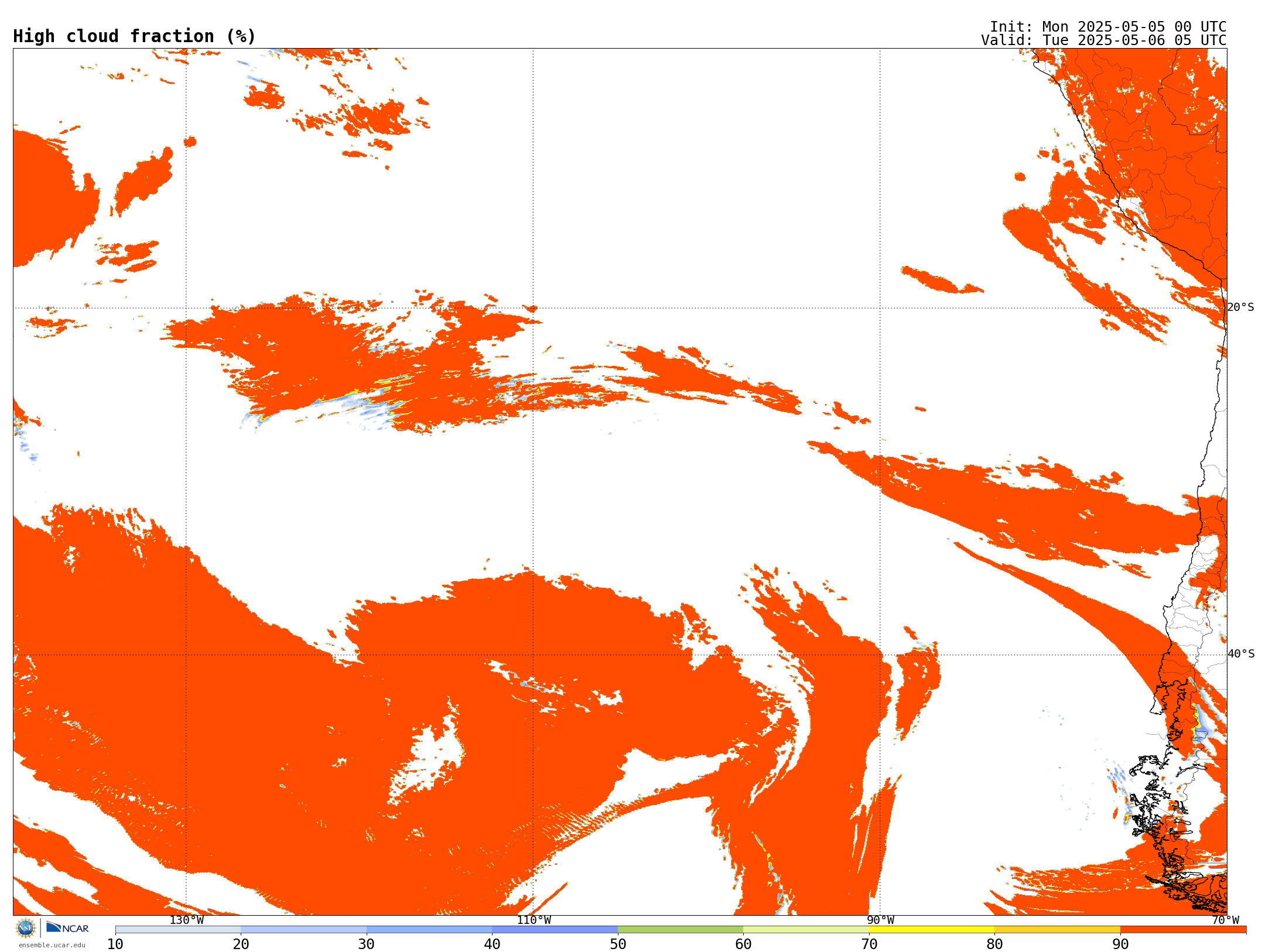Click the colorbar tick label 70
This screenshot has width=1265, height=952.
pyautogui.click(x=869, y=944)
